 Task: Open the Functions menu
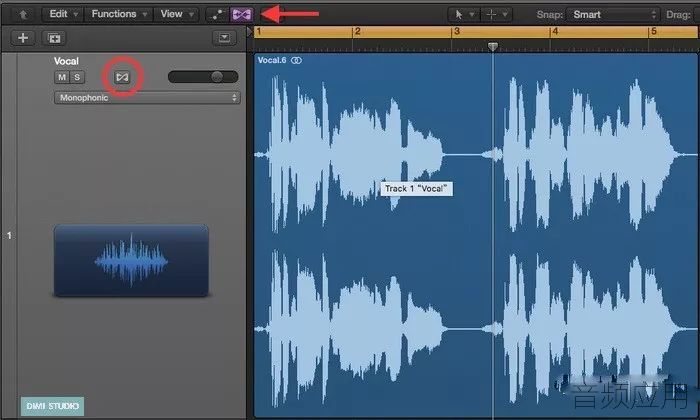119,14
